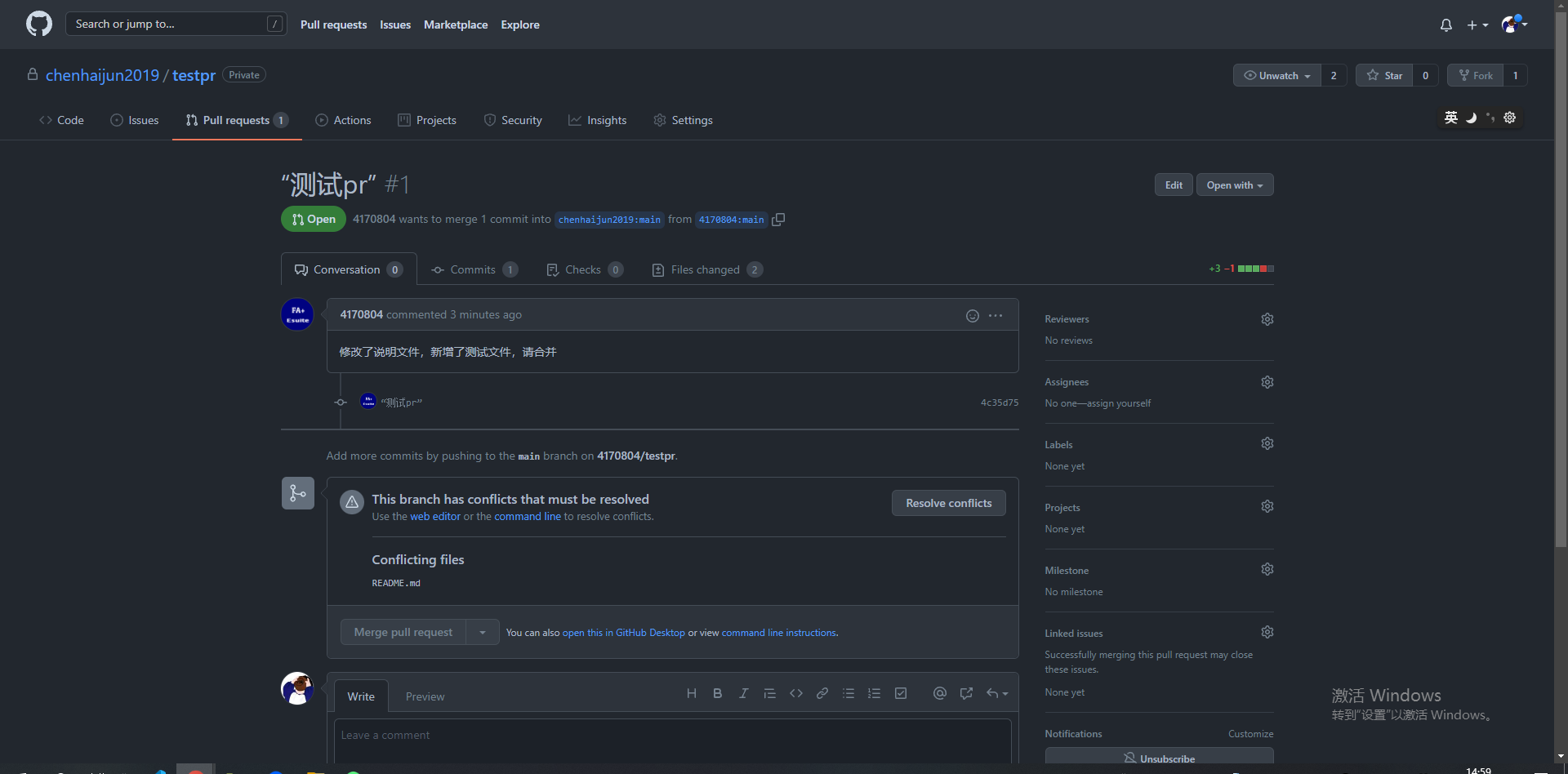
Task: Open the GitHub home logo
Action: tap(39, 24)
